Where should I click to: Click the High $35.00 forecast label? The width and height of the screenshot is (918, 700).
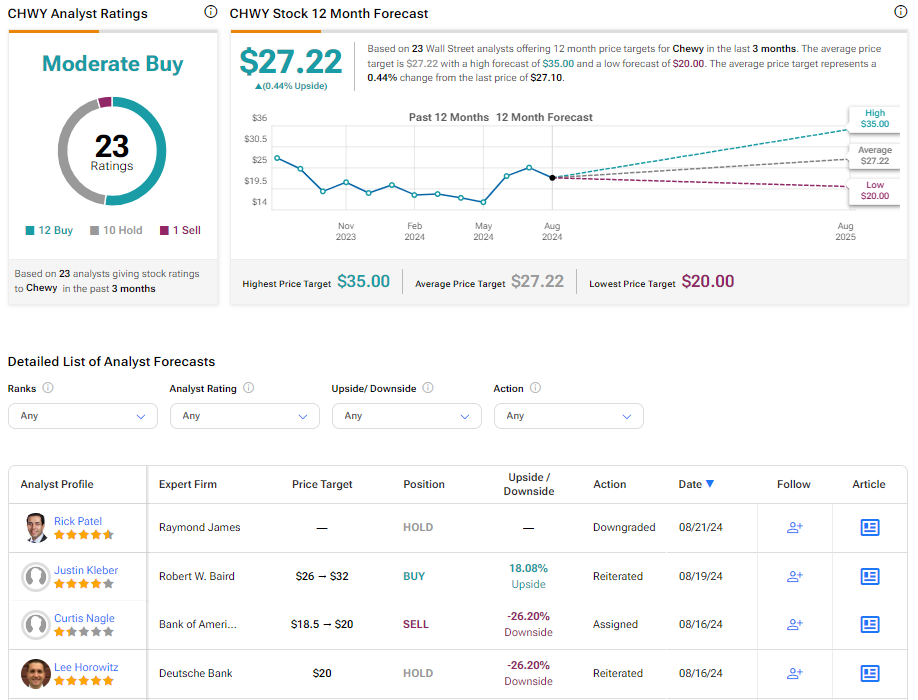click(x=875, y=118)
